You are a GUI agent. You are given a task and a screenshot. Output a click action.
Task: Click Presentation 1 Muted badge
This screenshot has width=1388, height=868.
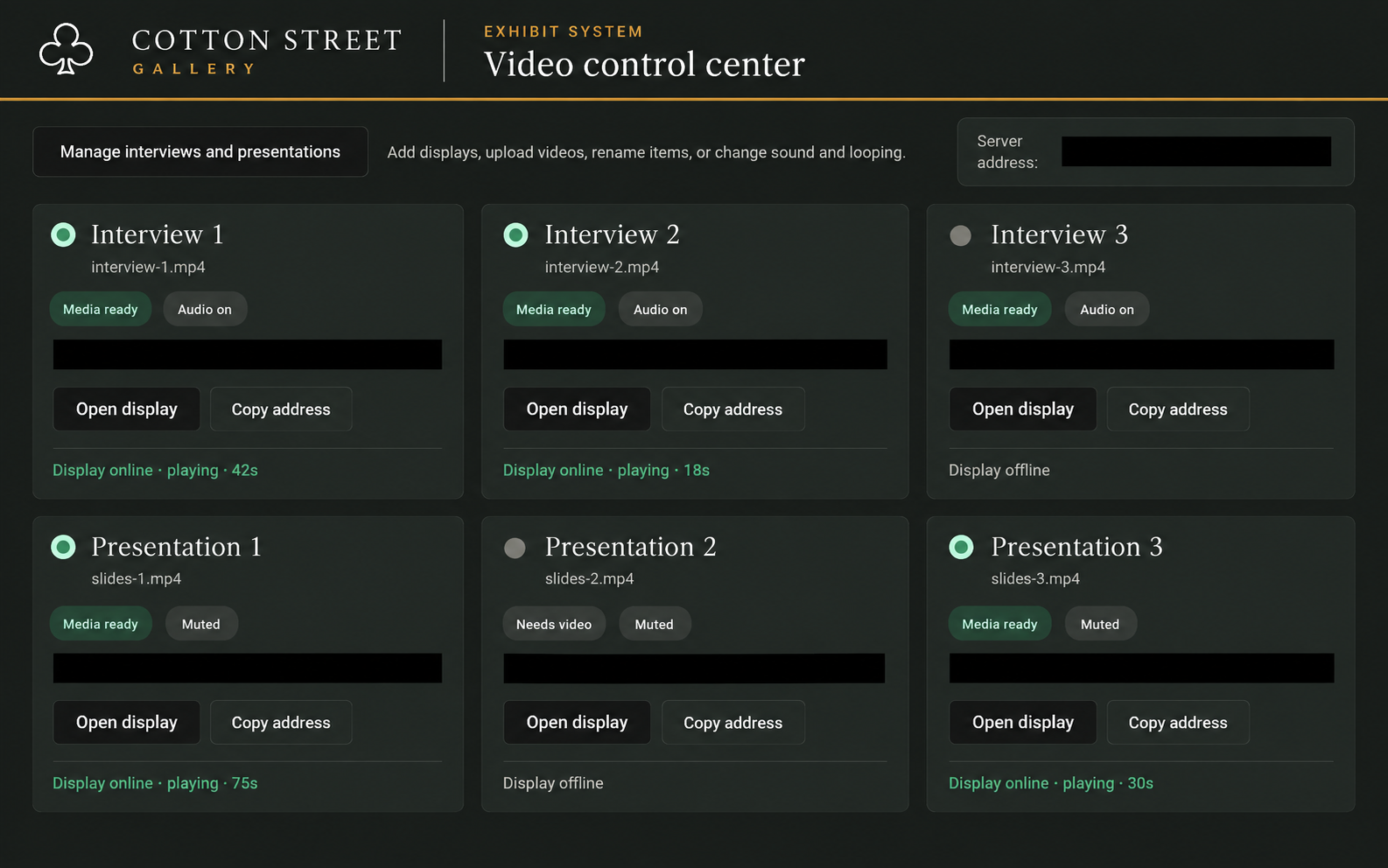click(201, 624)
